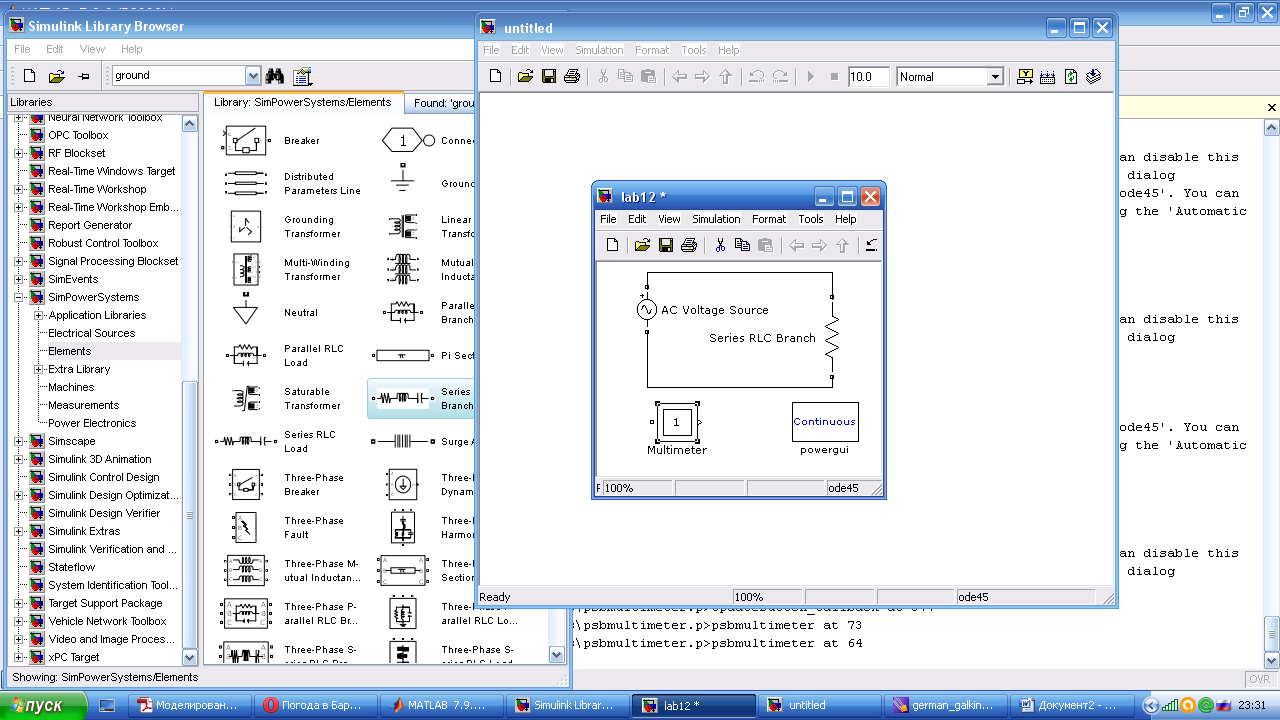
Task: Switch to Library: SimPowerSystems/Elements tab
Action: [x=303, y=102]
